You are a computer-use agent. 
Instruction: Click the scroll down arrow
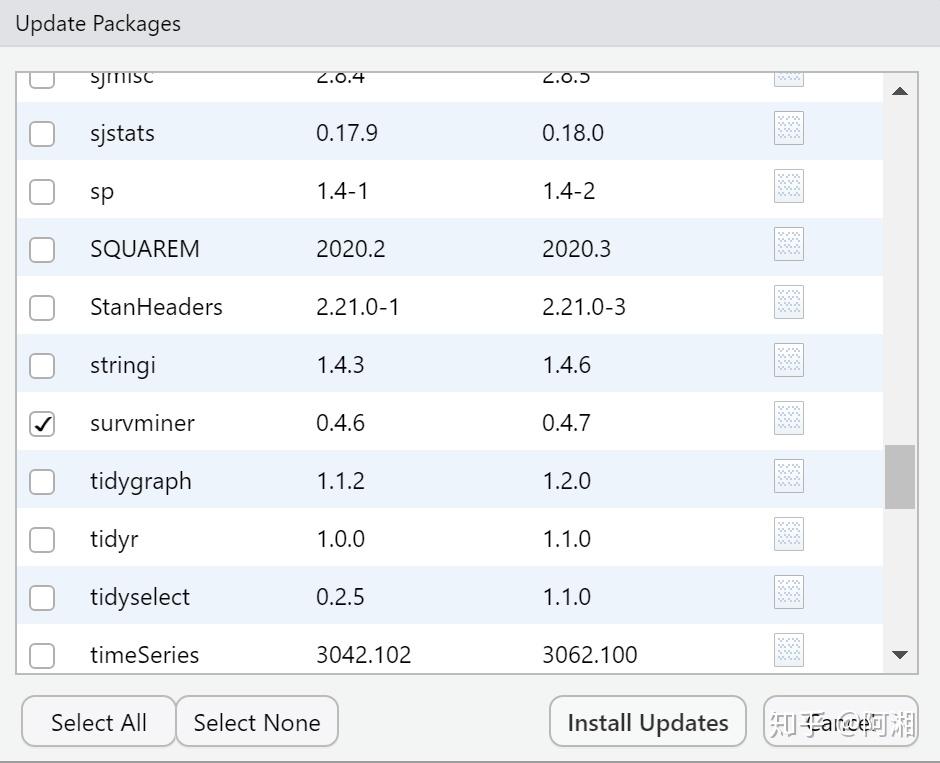tap(899, 655)
